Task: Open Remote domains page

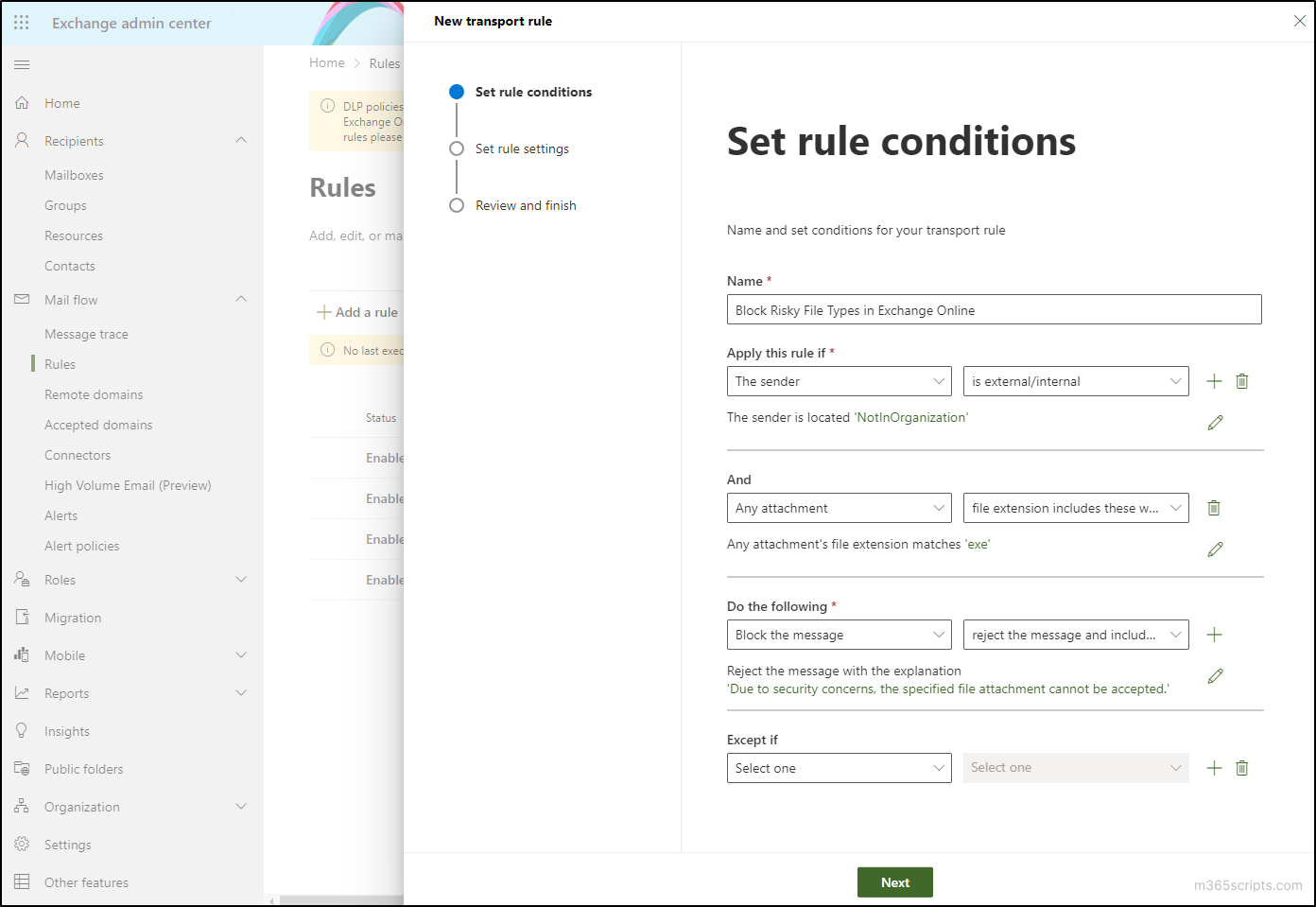Action: 94,394
